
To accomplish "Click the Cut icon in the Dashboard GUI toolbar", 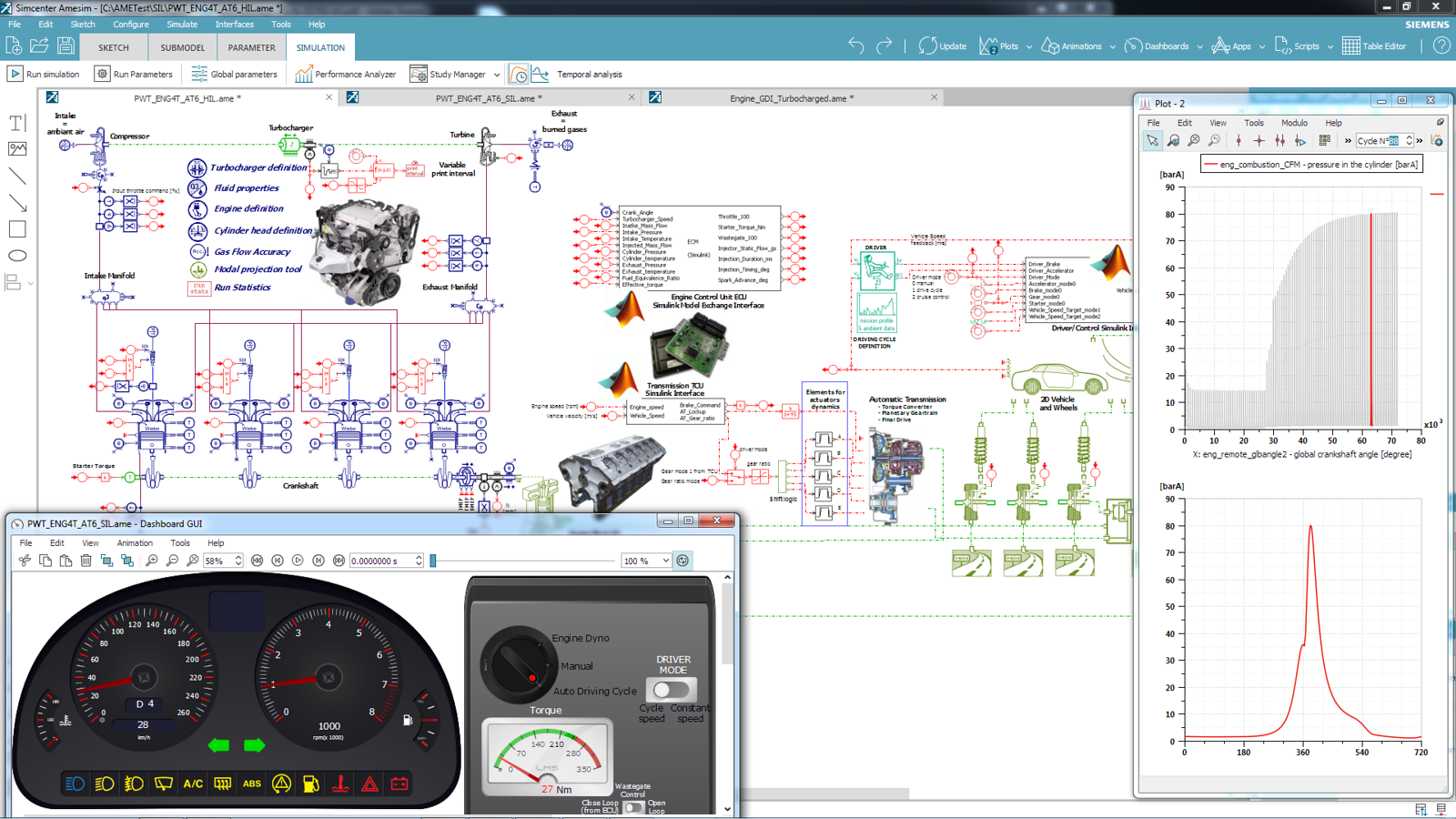I will (x=25, y=561).
